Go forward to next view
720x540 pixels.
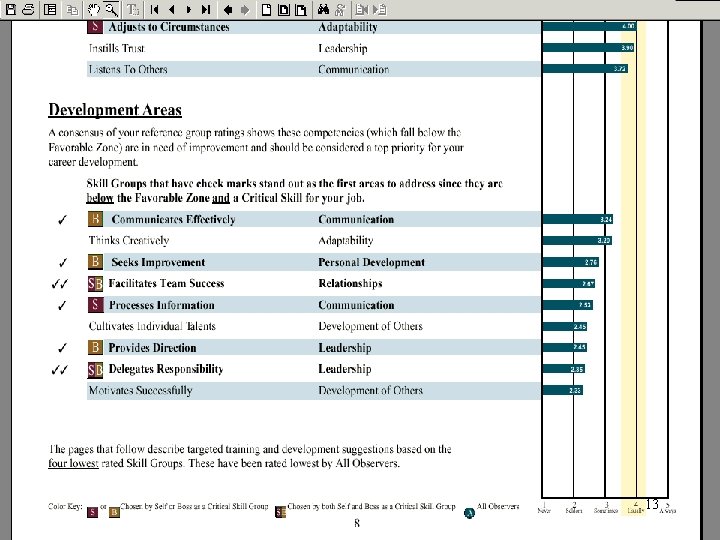pyautogui.click(x=245, y=9)
